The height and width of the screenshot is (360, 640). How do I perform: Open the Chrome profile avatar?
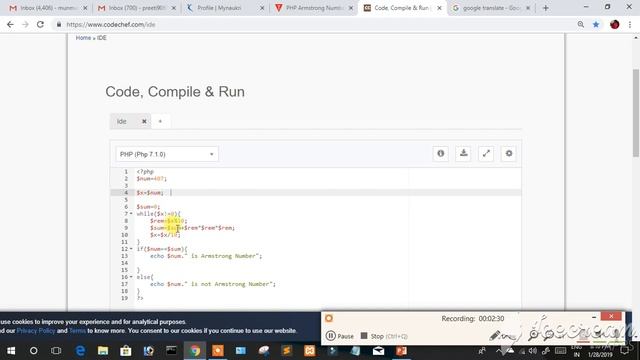tap(614, 24)
